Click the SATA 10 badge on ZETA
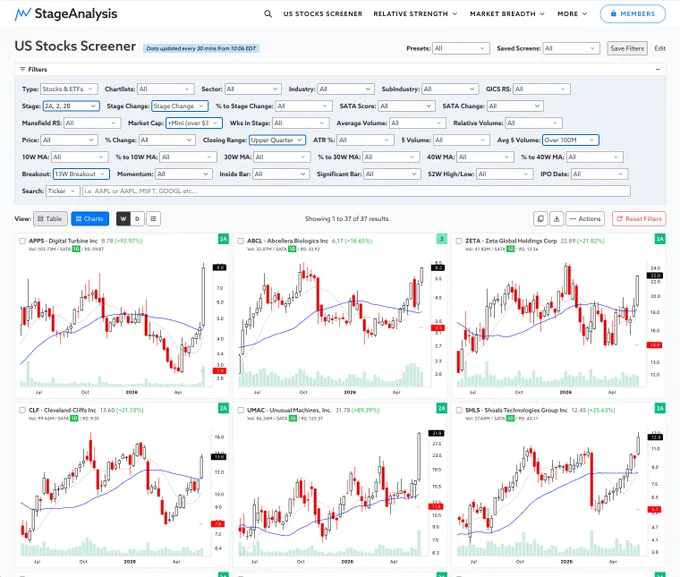680x577 pixels. 511,249
